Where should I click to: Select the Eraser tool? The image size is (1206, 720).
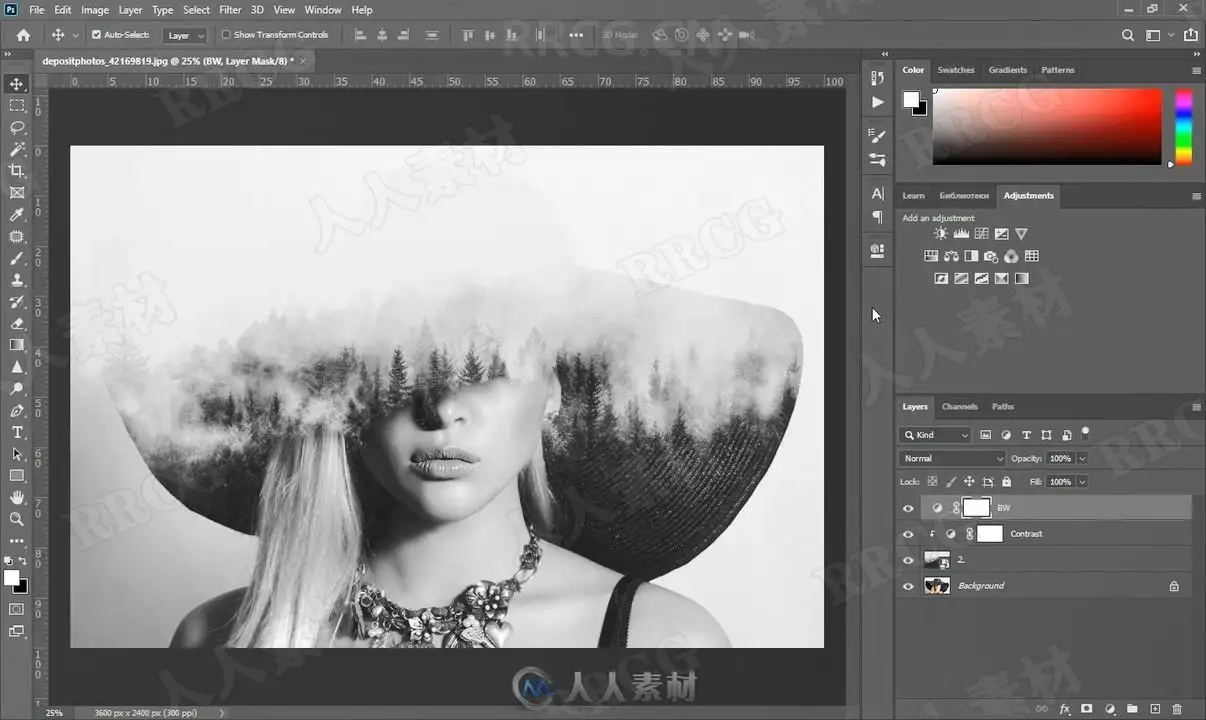(17, 323)
